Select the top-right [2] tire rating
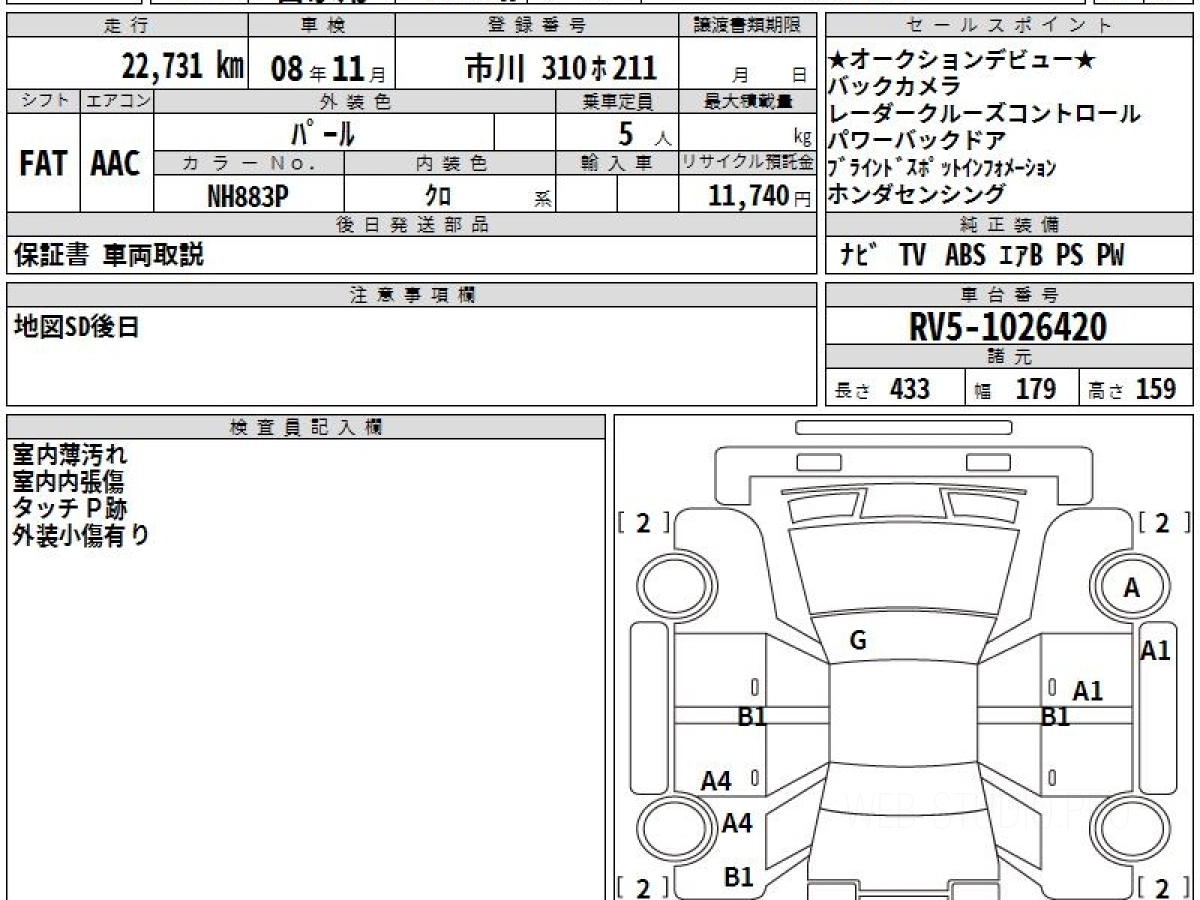The width and height of the screenshot is (1200, 900). point(1161,522)
